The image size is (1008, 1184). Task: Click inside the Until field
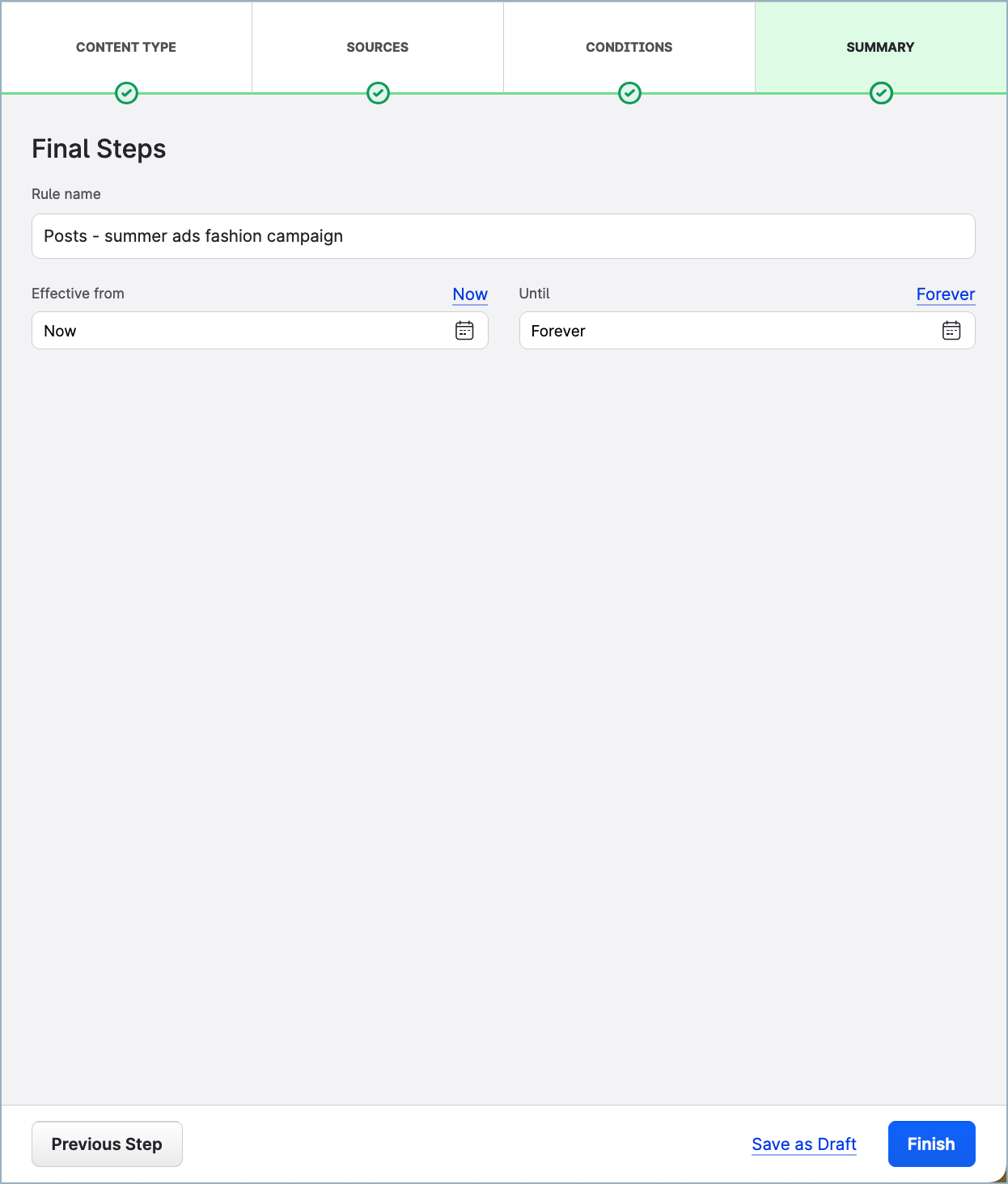pyautogui.click(x=728, y=330)
